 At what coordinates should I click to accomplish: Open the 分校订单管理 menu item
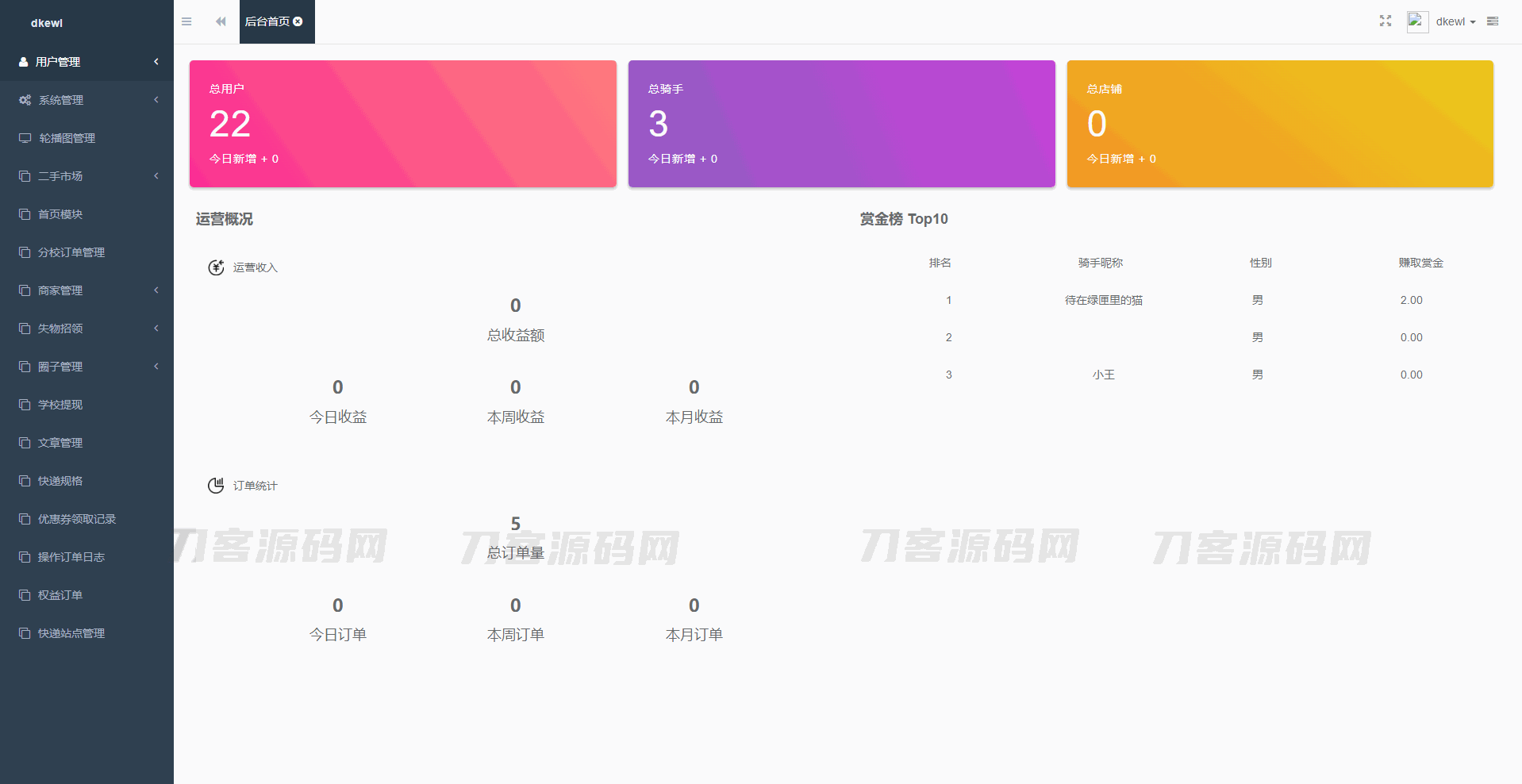pyautogui.click(x=71, y=252)
